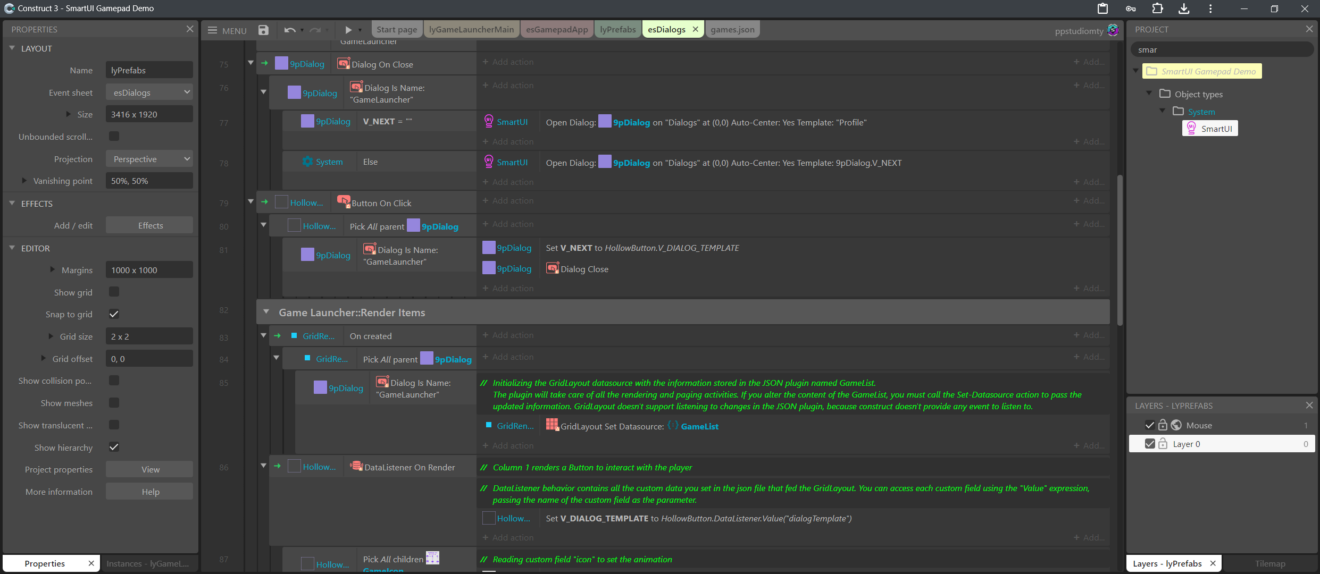Open ppstudiomty account avatar
This screenshot has height=574, width=1320.
tap(1113, 30)
